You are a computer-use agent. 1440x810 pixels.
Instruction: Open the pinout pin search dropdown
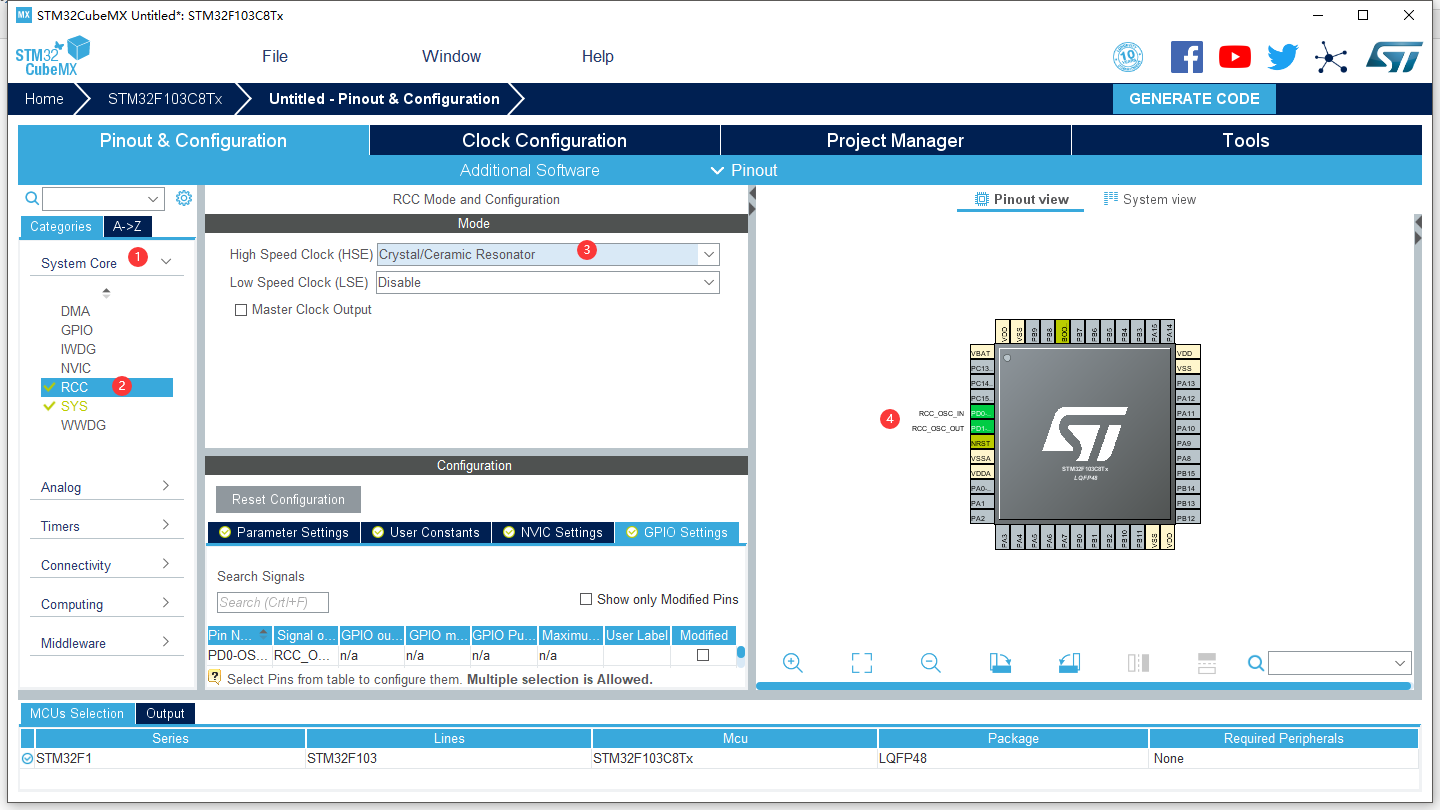(x=1400, y=663)
